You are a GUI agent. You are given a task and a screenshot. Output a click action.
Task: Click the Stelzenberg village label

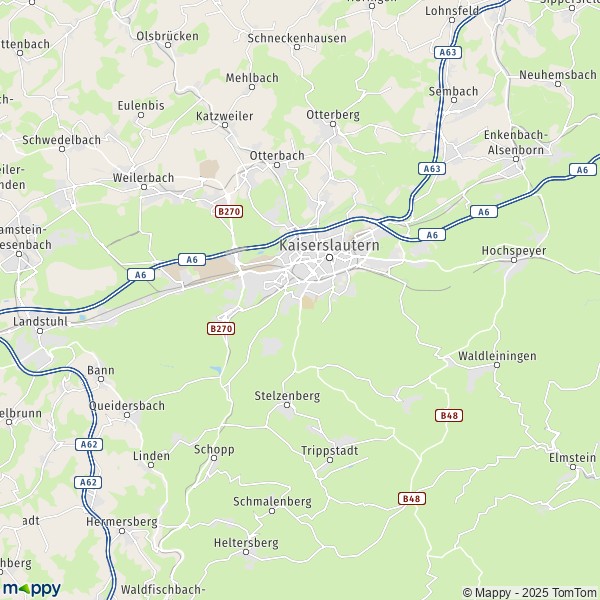(x=287, y=396)
